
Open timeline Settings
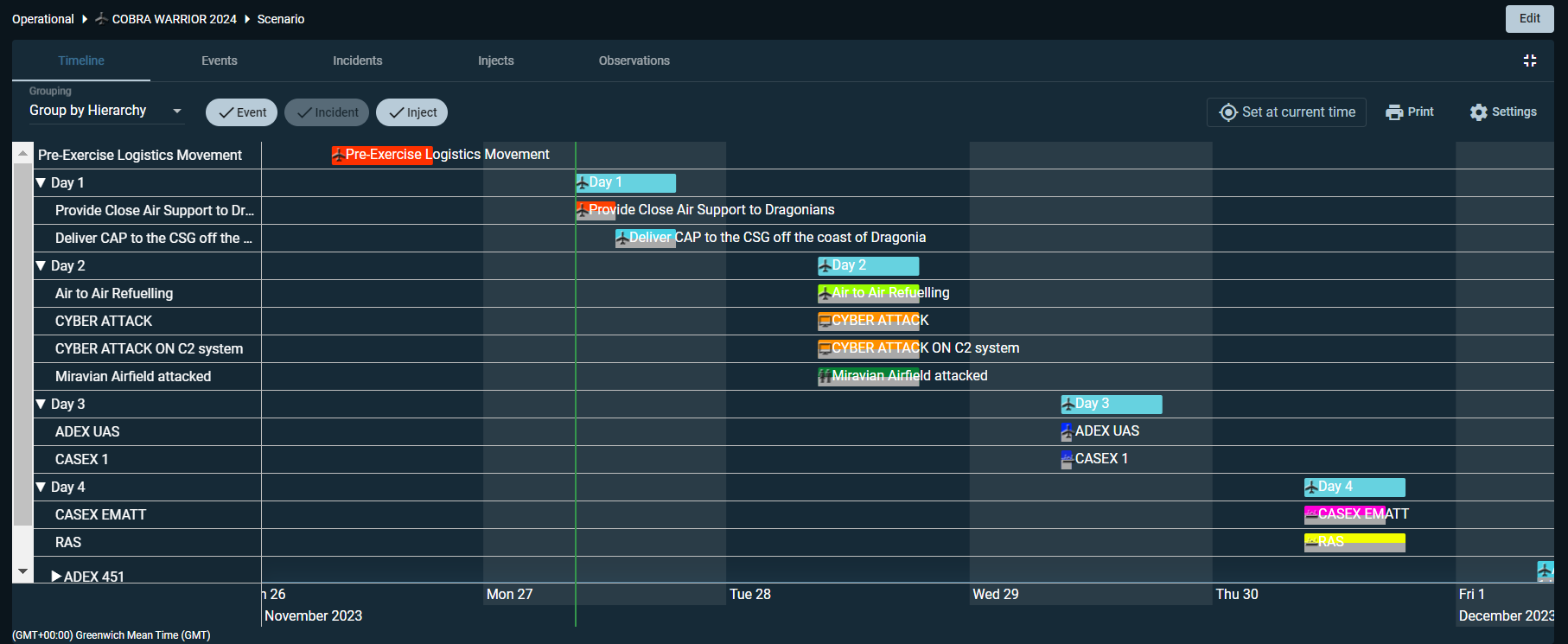pos(1503,112)
